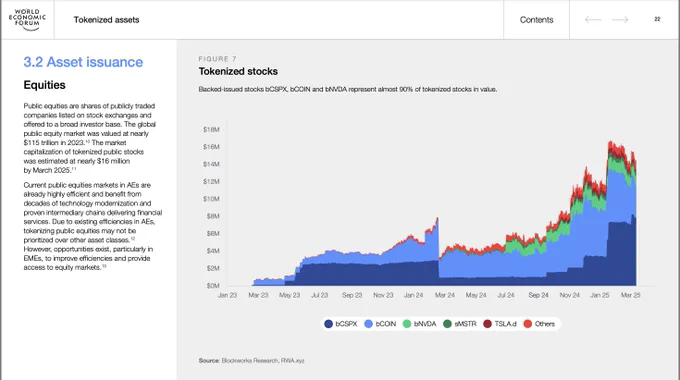Click the Jan 25 x-axis label
The image size is (680, 380).
pyautogui.click(x=600, y=295)
